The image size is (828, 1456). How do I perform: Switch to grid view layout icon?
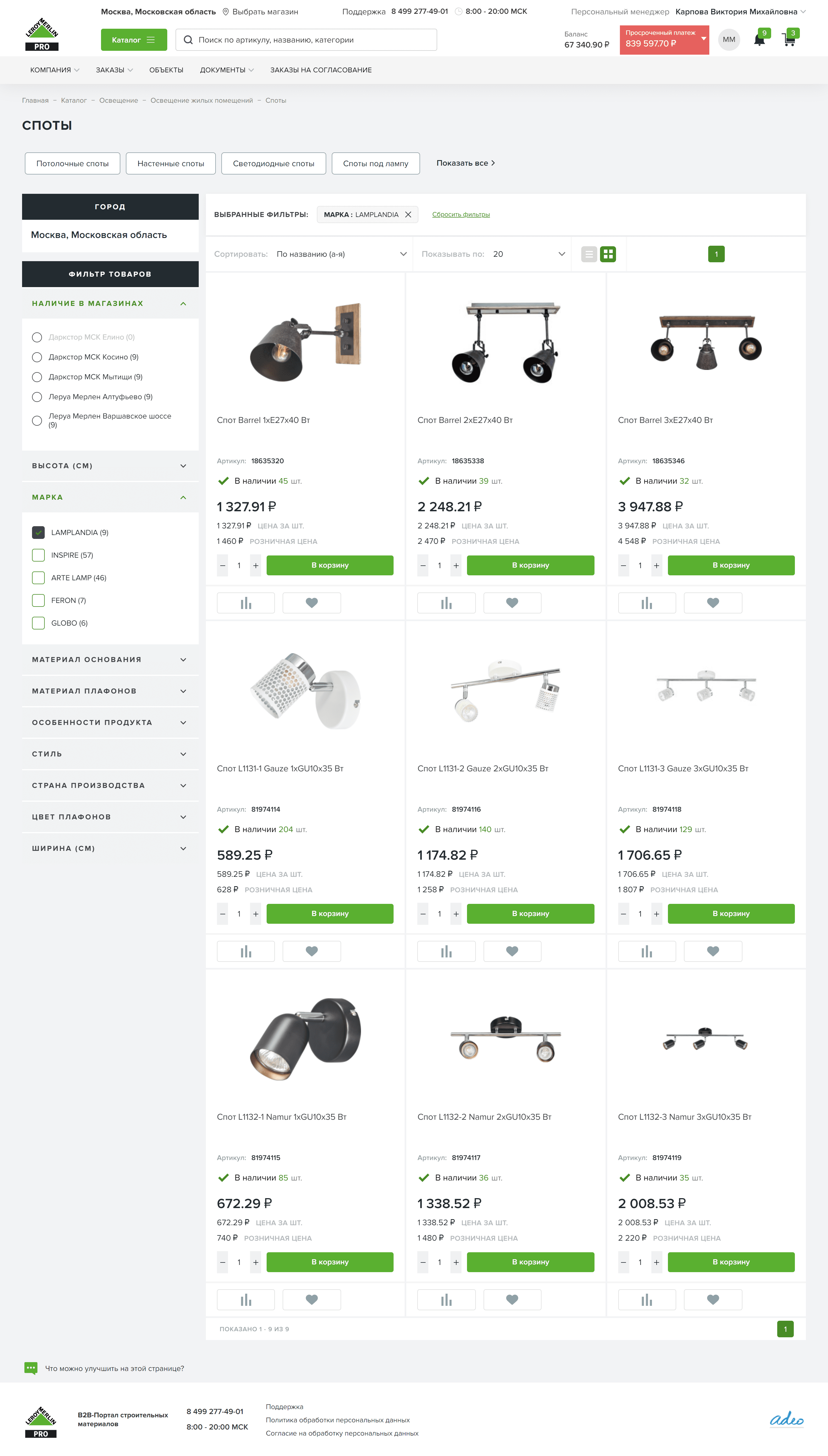click(x=608, y=254)
